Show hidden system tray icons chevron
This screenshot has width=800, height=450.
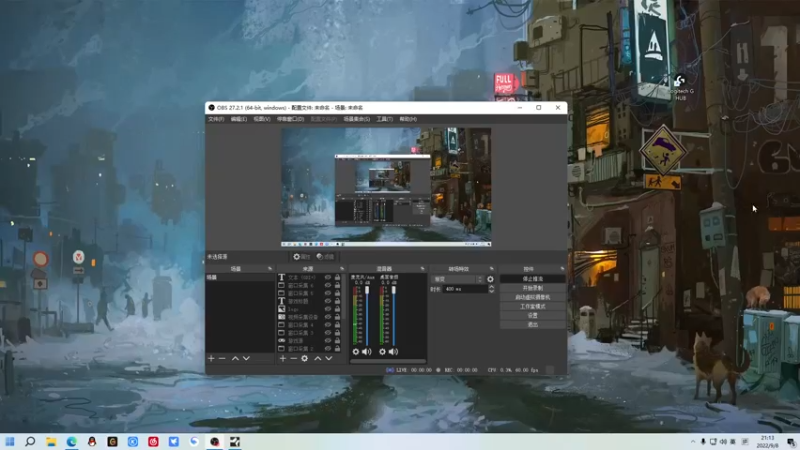[x=692, y=442]
